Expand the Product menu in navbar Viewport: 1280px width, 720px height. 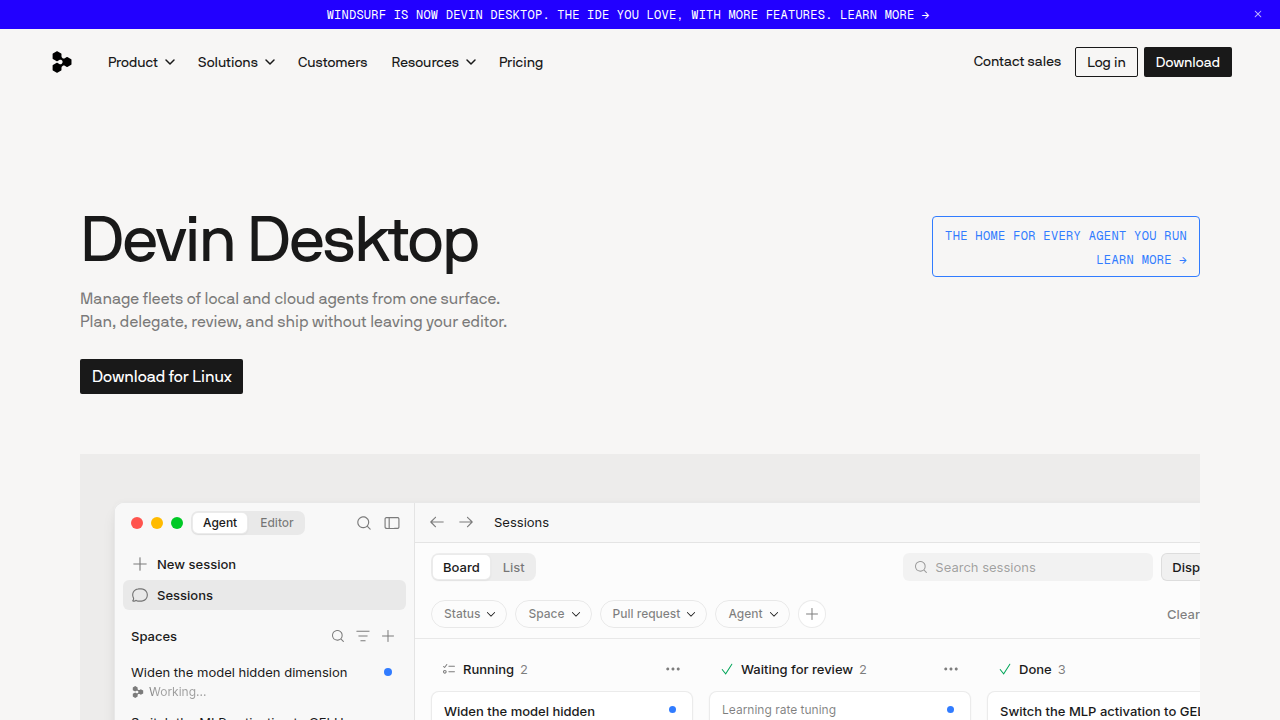point(141,62)
